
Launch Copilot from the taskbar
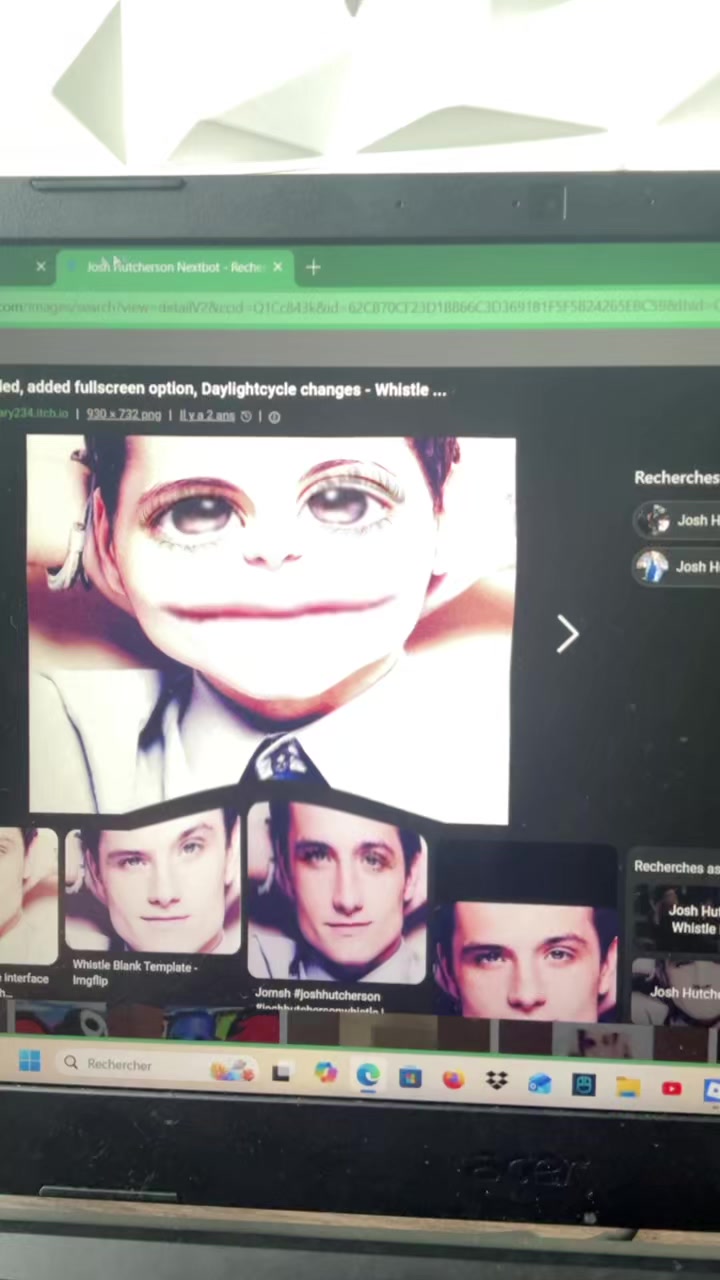[325, 1073]
